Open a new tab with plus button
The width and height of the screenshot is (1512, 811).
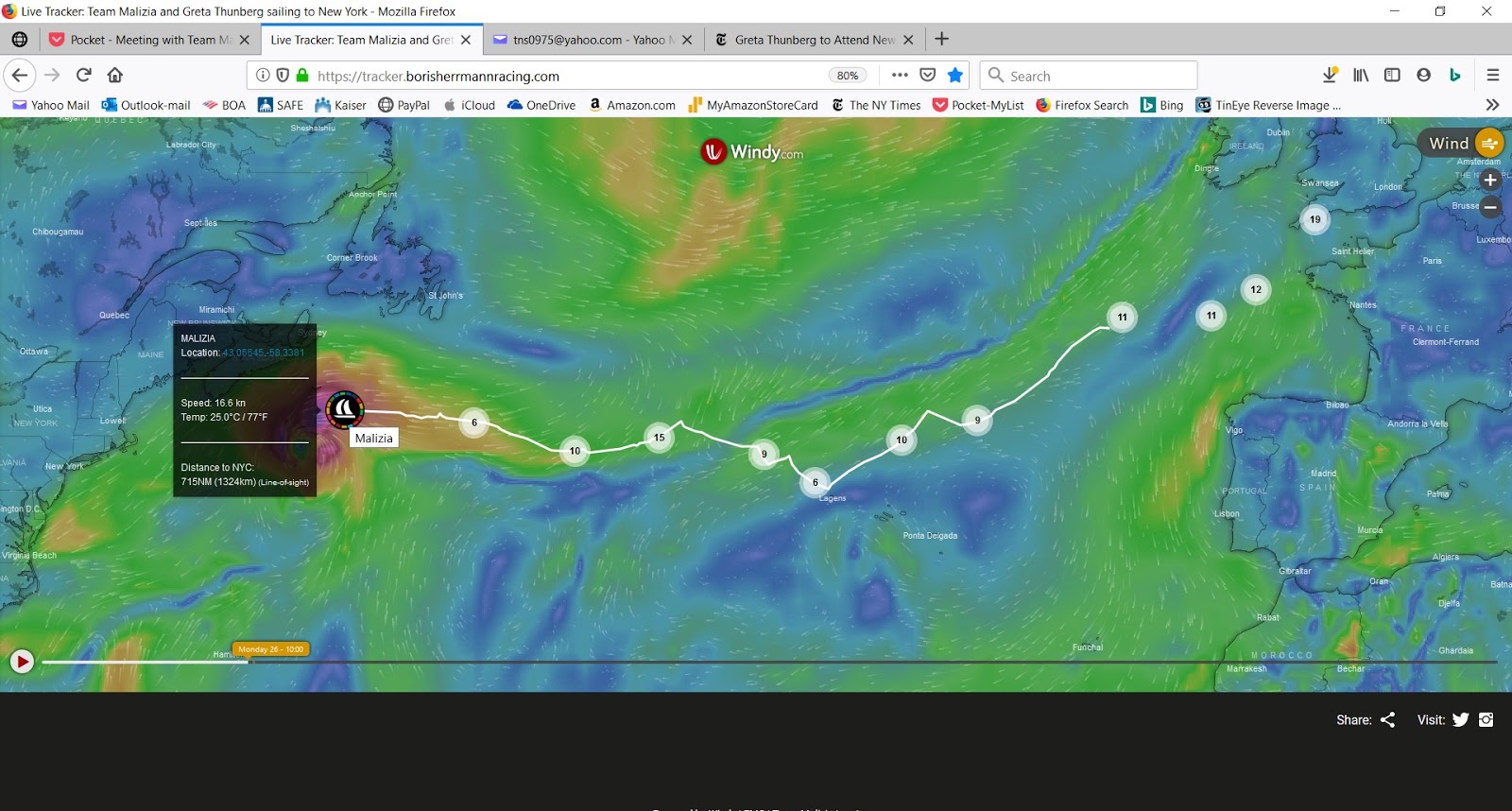coord(941,39)
